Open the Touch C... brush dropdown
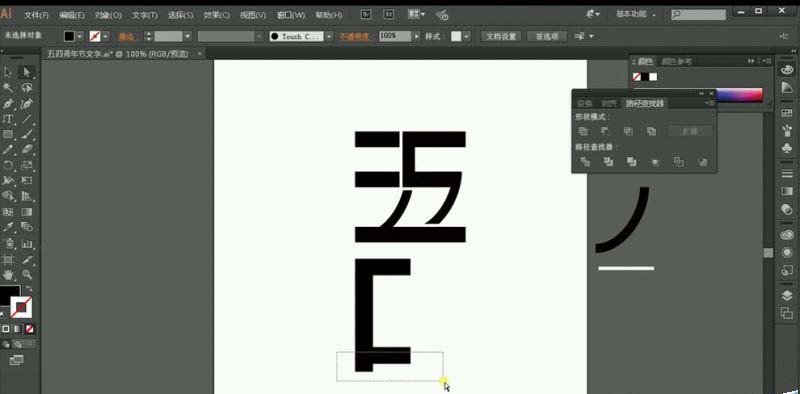The width and height of the screenshot is (800, 394). tap(329, 36)
